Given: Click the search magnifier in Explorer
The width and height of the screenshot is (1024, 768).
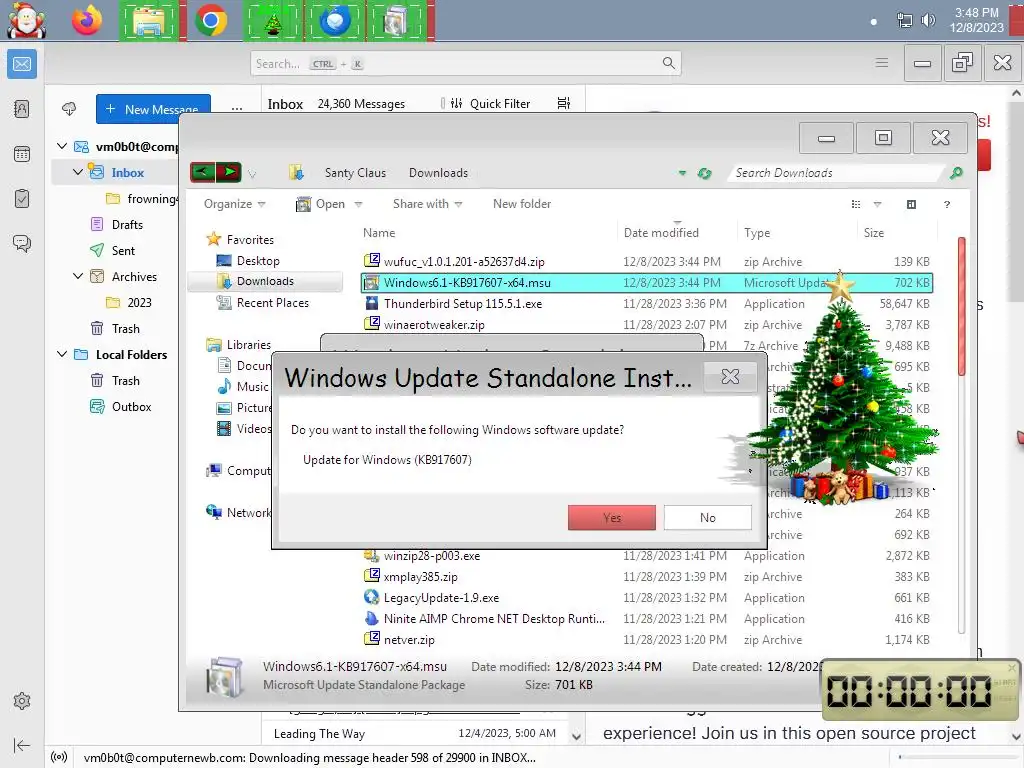Looking at the screenshot, I should coord(956,173).
